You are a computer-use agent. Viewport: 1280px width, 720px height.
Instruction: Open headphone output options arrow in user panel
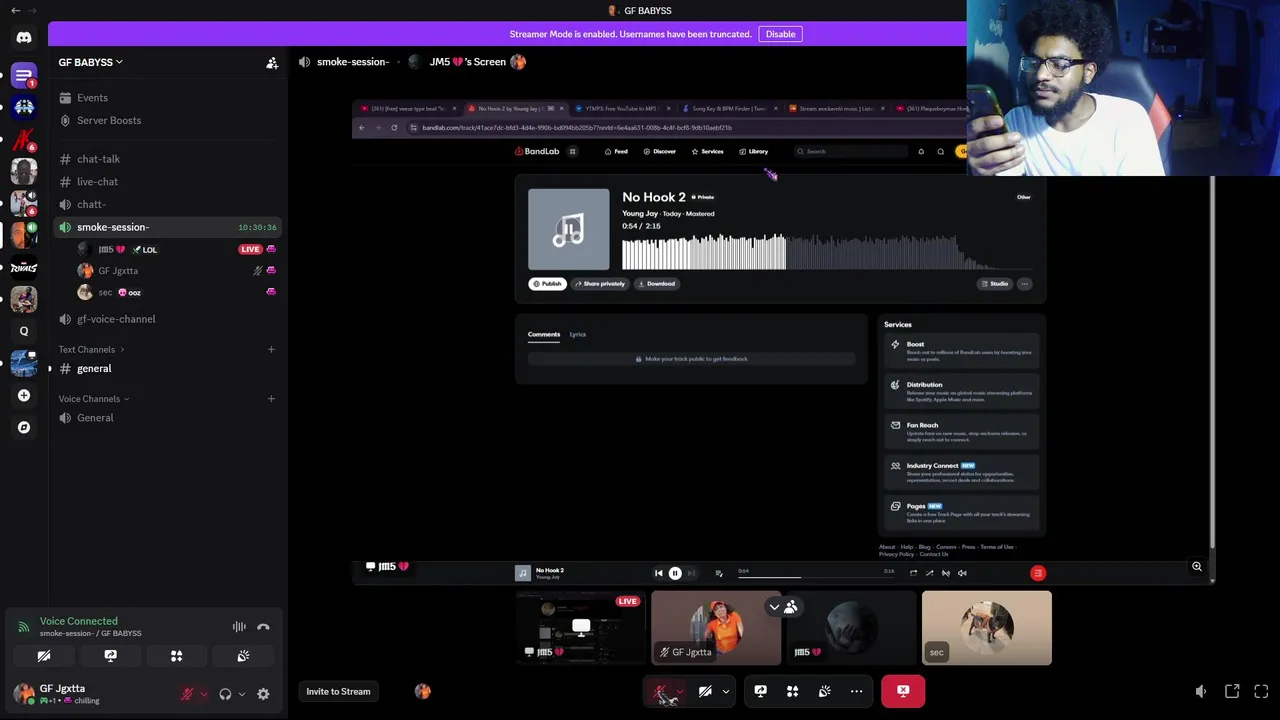[x=241, y=694]
